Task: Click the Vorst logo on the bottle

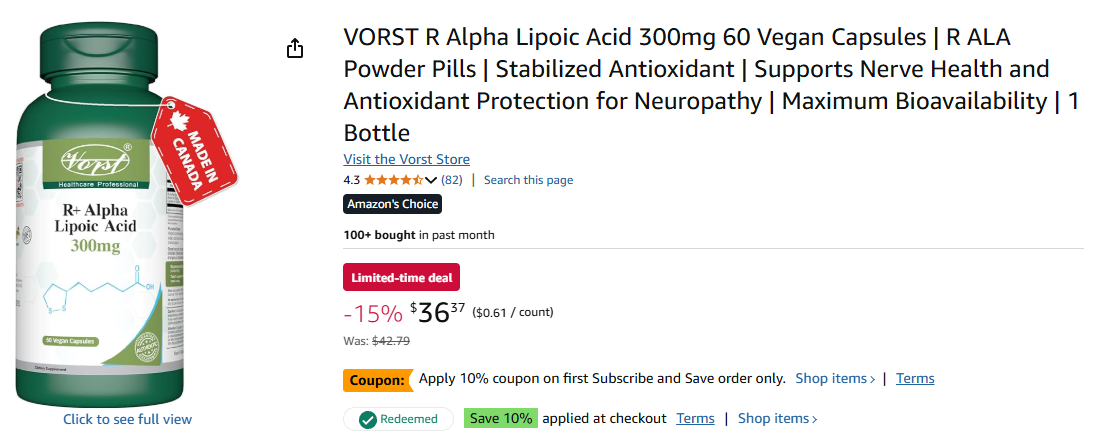Action: [x=94, y=161]
